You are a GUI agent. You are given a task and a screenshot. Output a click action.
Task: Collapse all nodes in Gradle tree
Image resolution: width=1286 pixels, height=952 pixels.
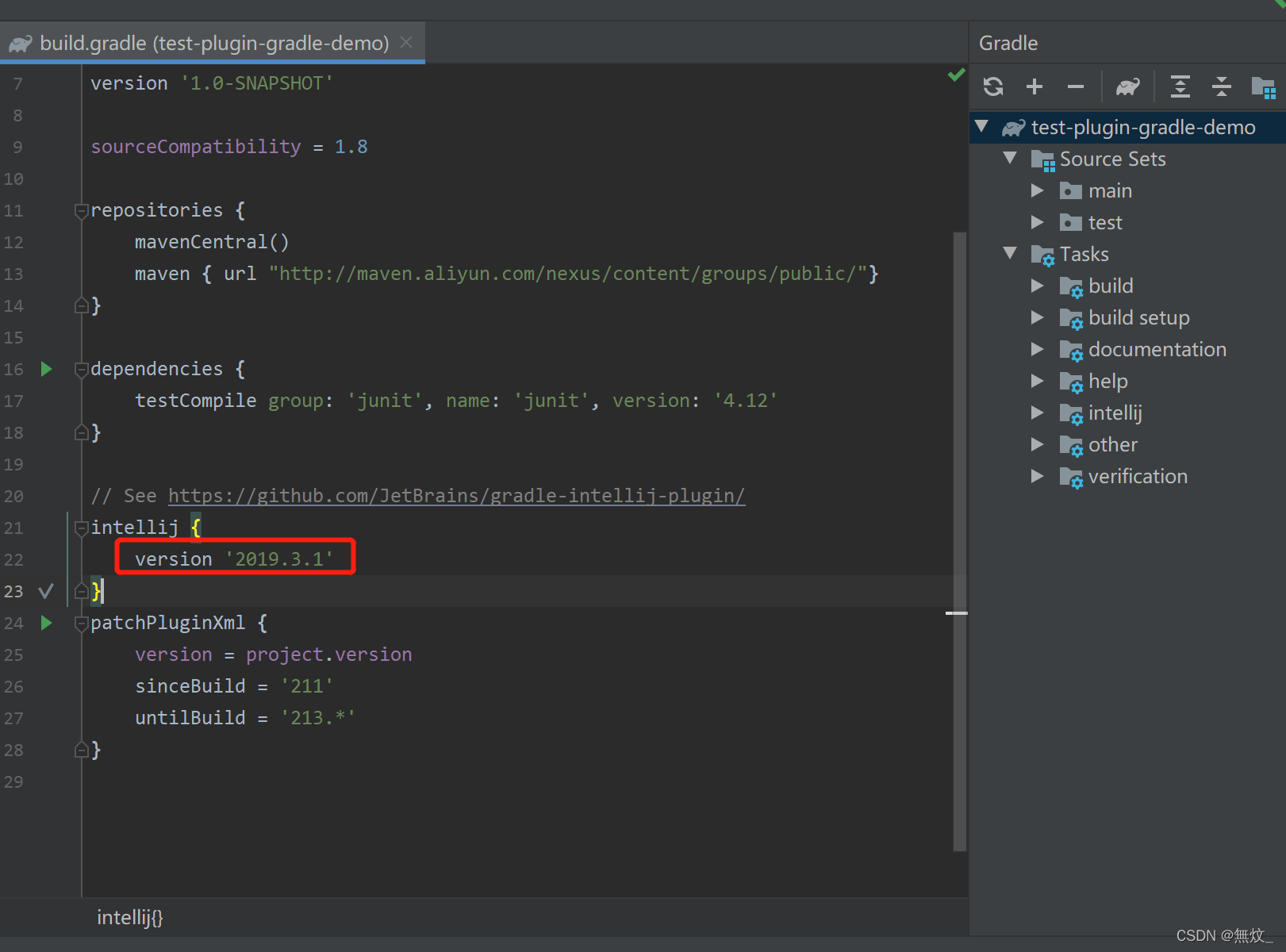click(x=1222, y=86)
